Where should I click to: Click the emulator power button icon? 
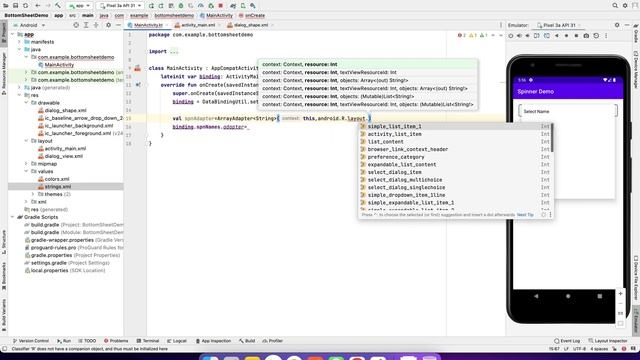click(x=511, y=36)
